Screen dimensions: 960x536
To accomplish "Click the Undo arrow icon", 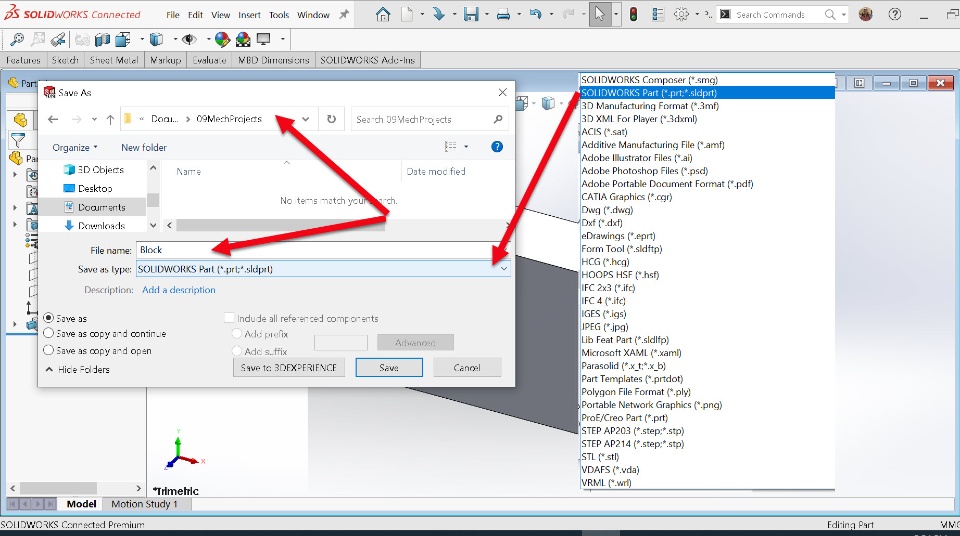I will point(536,14).
